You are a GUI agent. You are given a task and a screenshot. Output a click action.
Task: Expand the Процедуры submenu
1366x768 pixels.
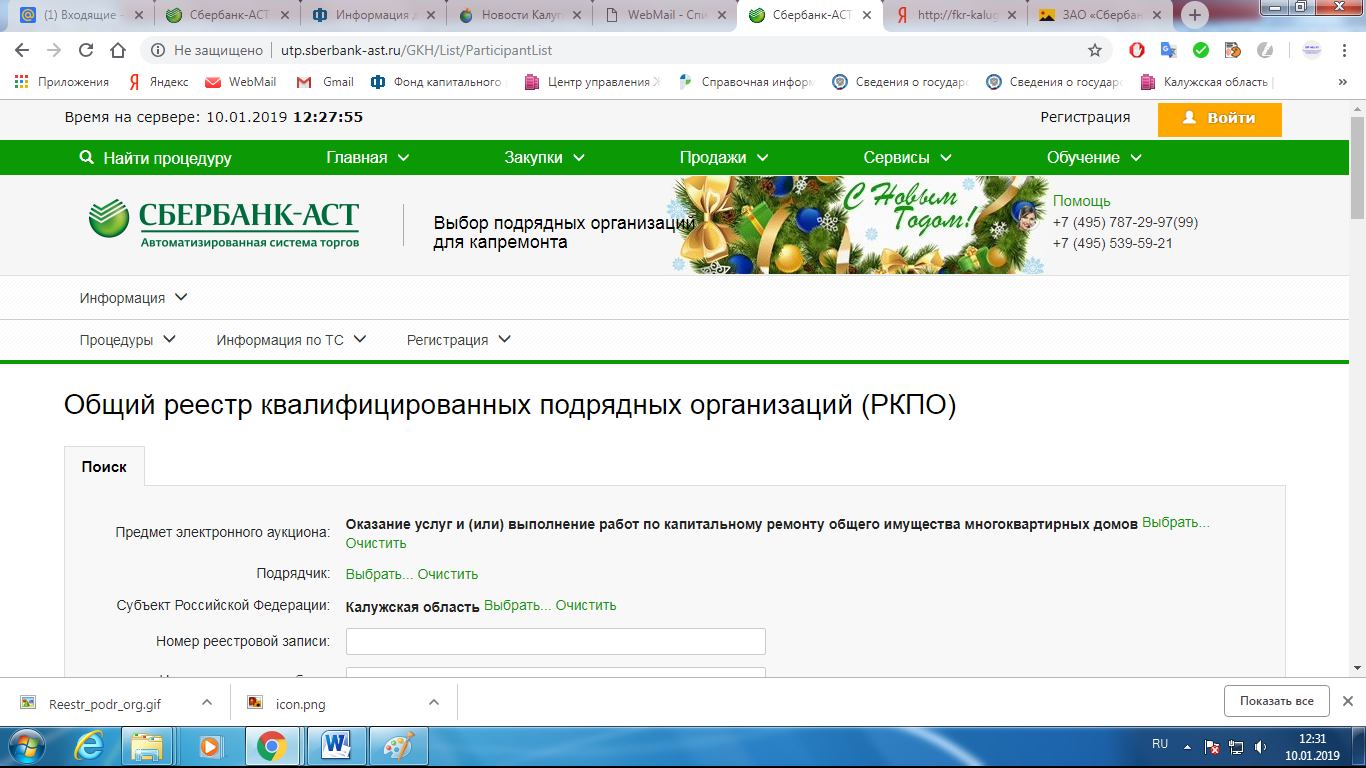pyautogui.click(x=128, y=340)
